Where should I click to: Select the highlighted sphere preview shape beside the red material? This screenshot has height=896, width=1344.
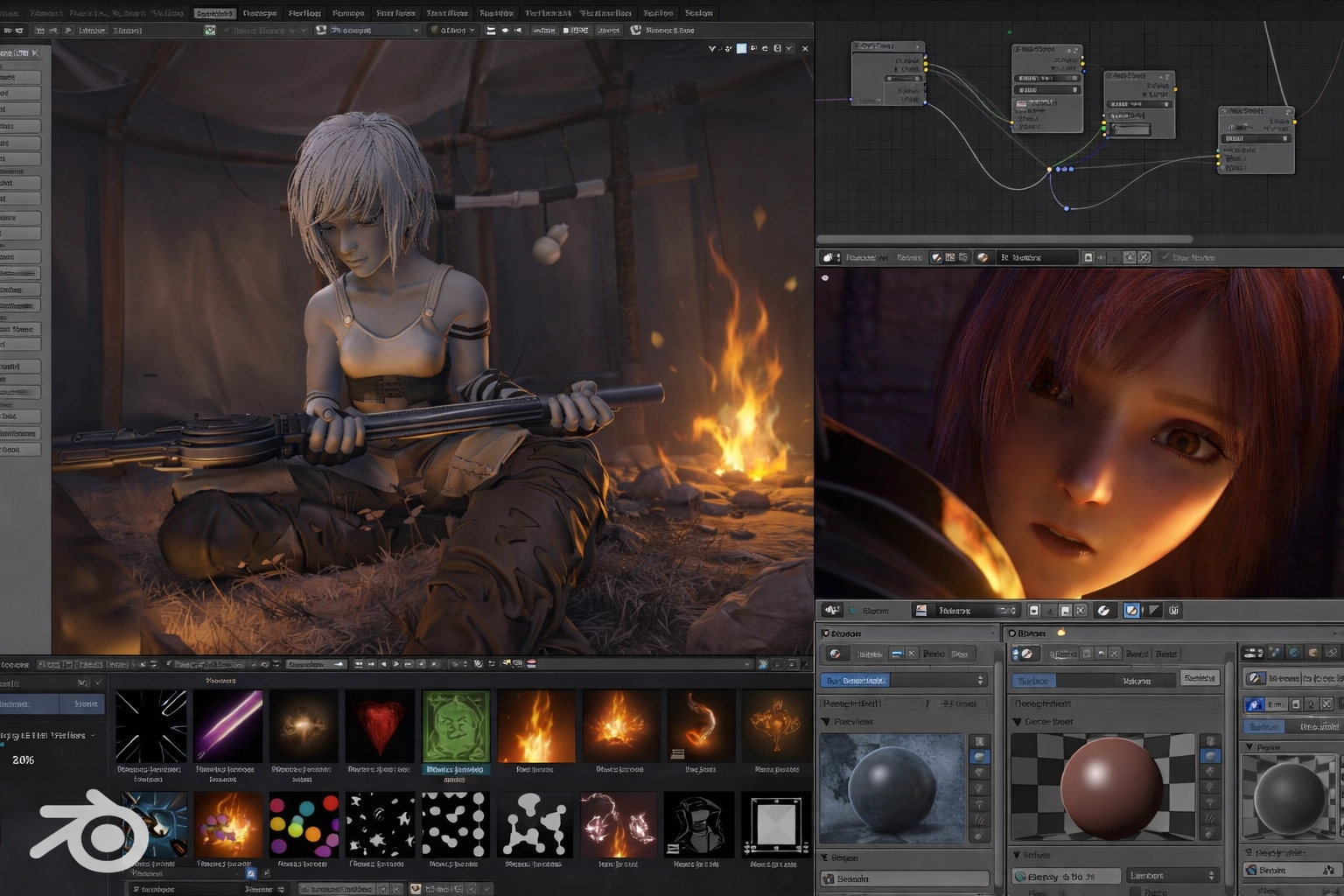(x=1212, y=756)
